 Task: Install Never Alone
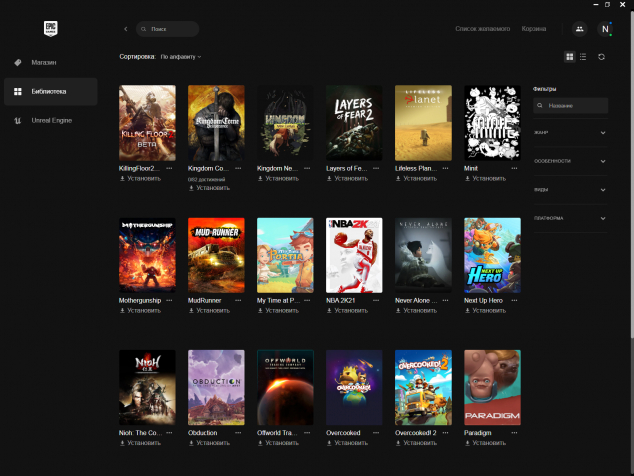416,311
